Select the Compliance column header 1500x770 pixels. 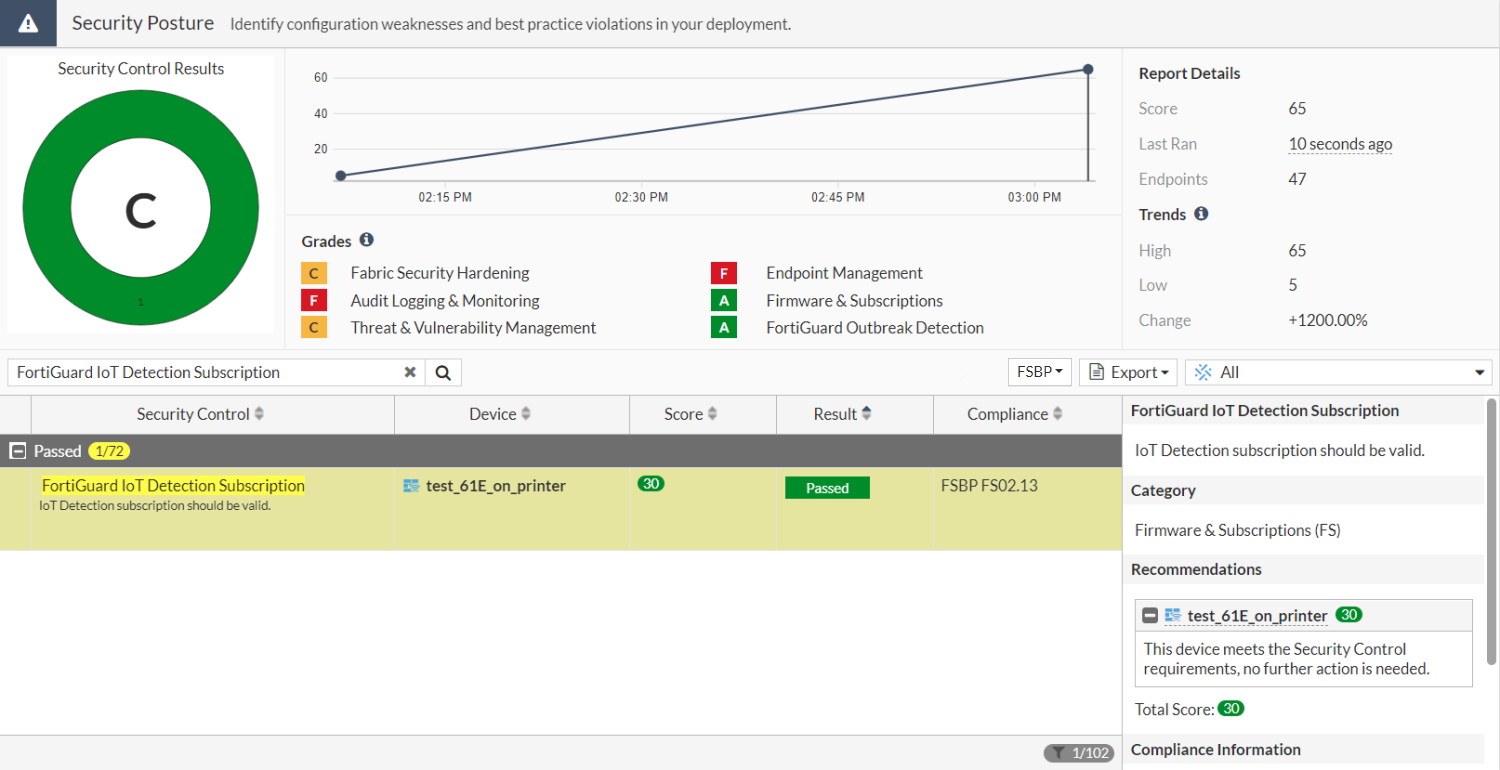(x=1011, y=413)
